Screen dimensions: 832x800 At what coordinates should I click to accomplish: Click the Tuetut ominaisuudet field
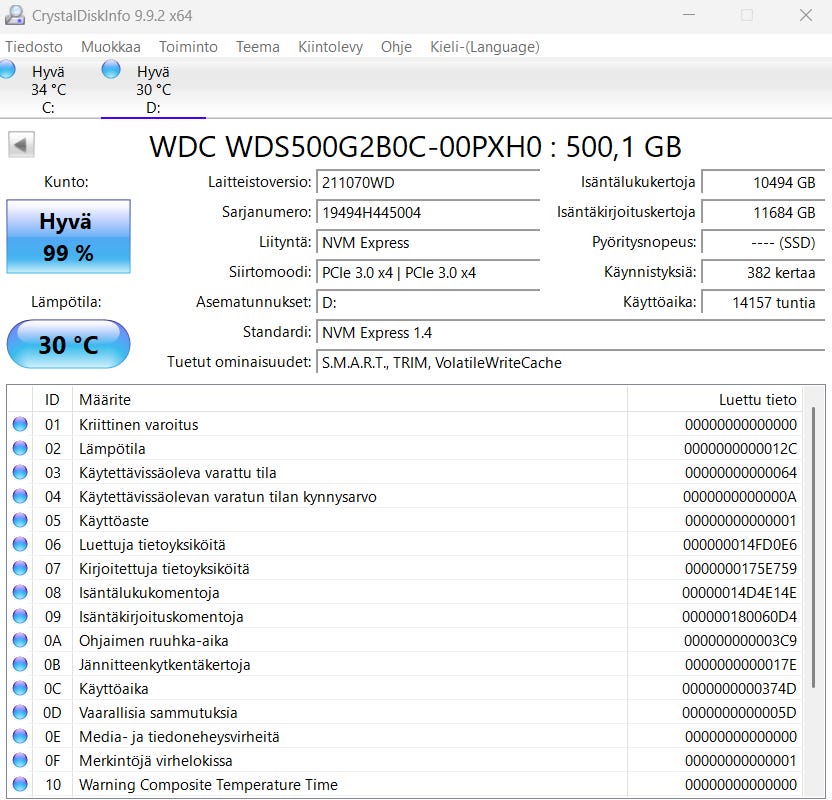(570, 363)
